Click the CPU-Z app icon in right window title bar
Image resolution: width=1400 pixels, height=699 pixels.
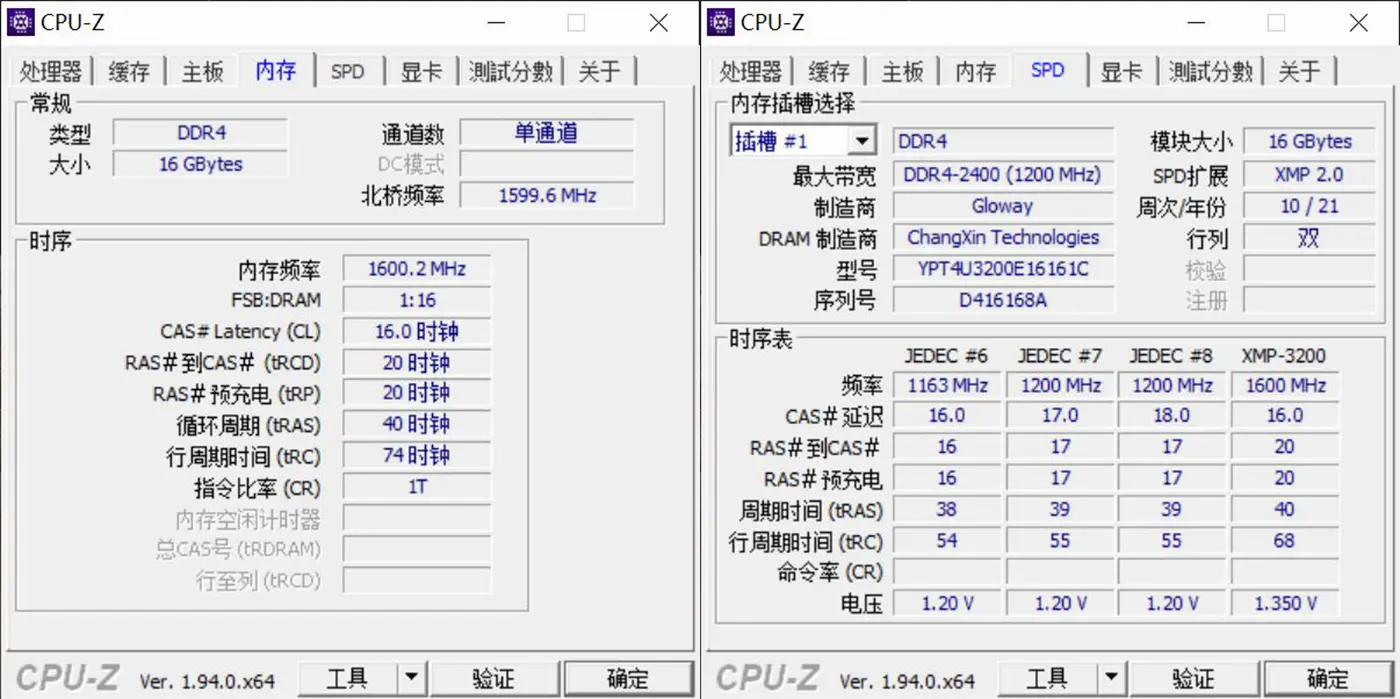click(x=721, y=21)
